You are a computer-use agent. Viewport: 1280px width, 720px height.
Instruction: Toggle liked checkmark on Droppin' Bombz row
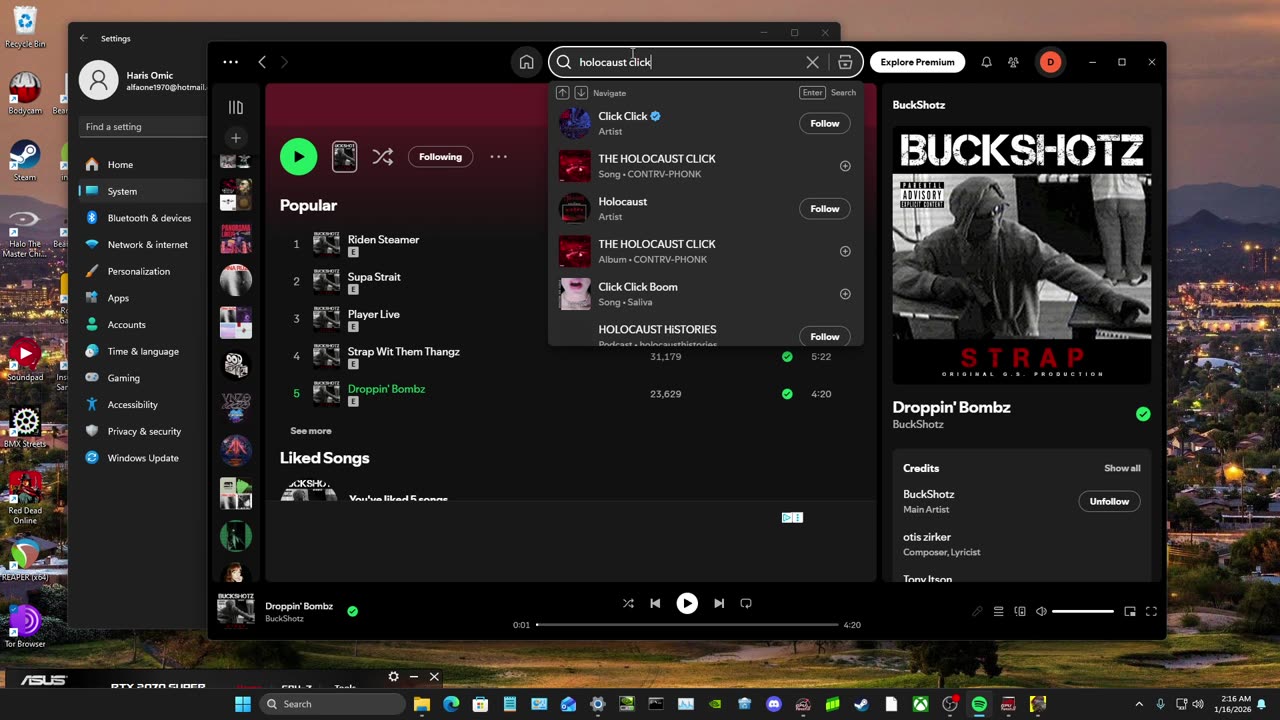pos(787,394)
